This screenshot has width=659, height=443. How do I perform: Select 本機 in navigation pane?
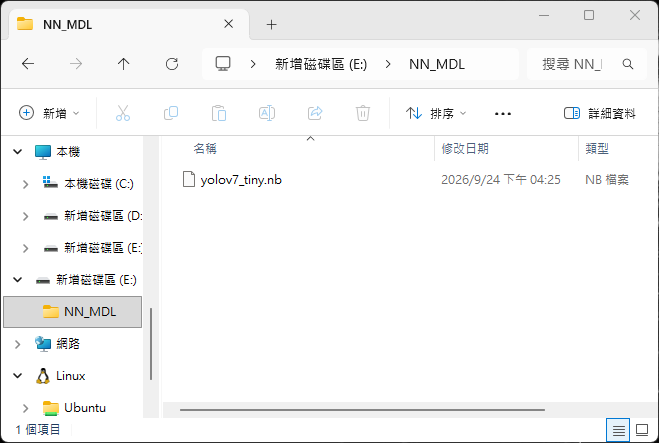pyautogui.click(x=68, y=151)
